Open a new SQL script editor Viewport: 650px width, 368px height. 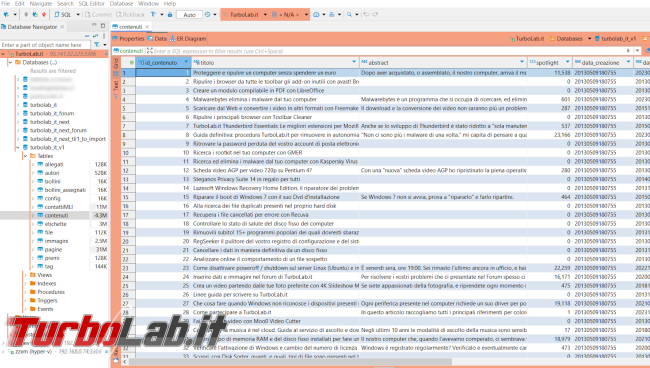(63, 15)
